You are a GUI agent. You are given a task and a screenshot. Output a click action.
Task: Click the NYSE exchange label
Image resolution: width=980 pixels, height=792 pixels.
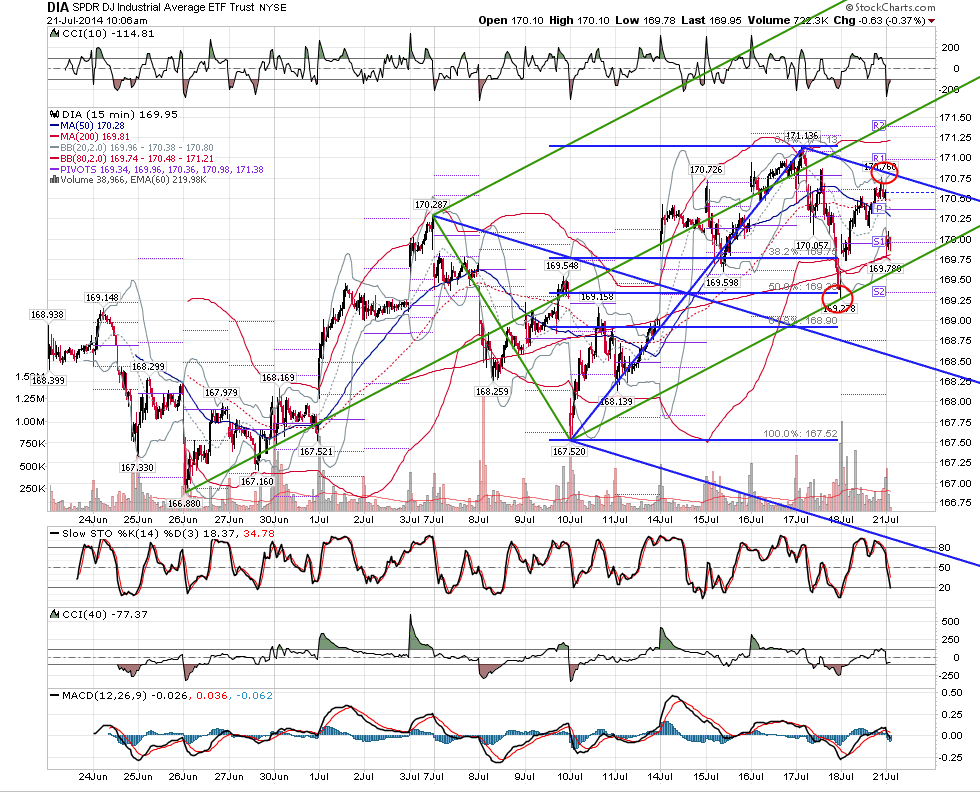(273, 8)
